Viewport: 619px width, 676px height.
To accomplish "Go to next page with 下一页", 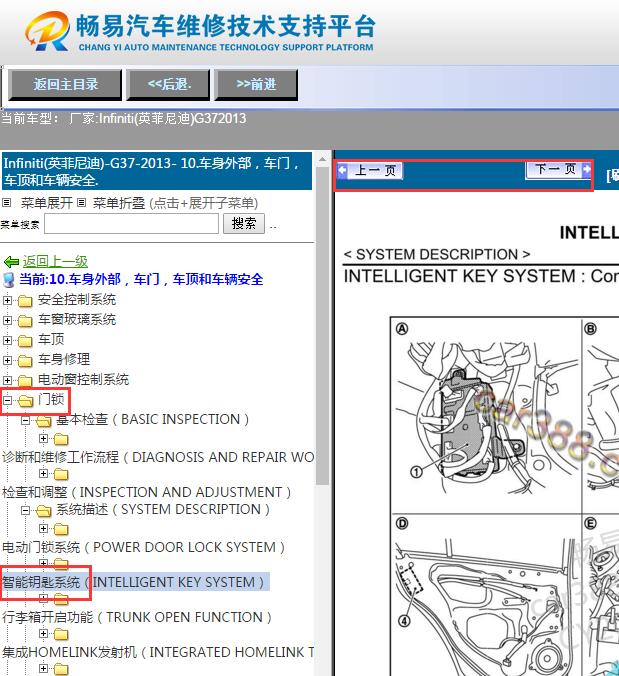I will point(558,169).
